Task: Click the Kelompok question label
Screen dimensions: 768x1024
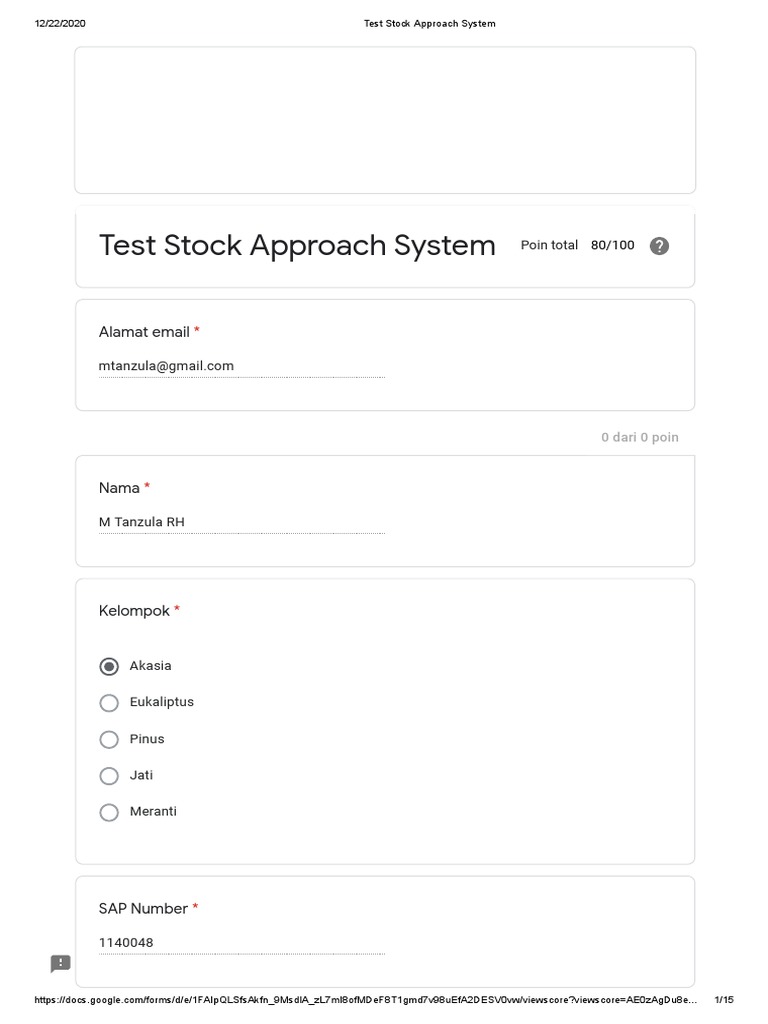Action: pos(134,611)
